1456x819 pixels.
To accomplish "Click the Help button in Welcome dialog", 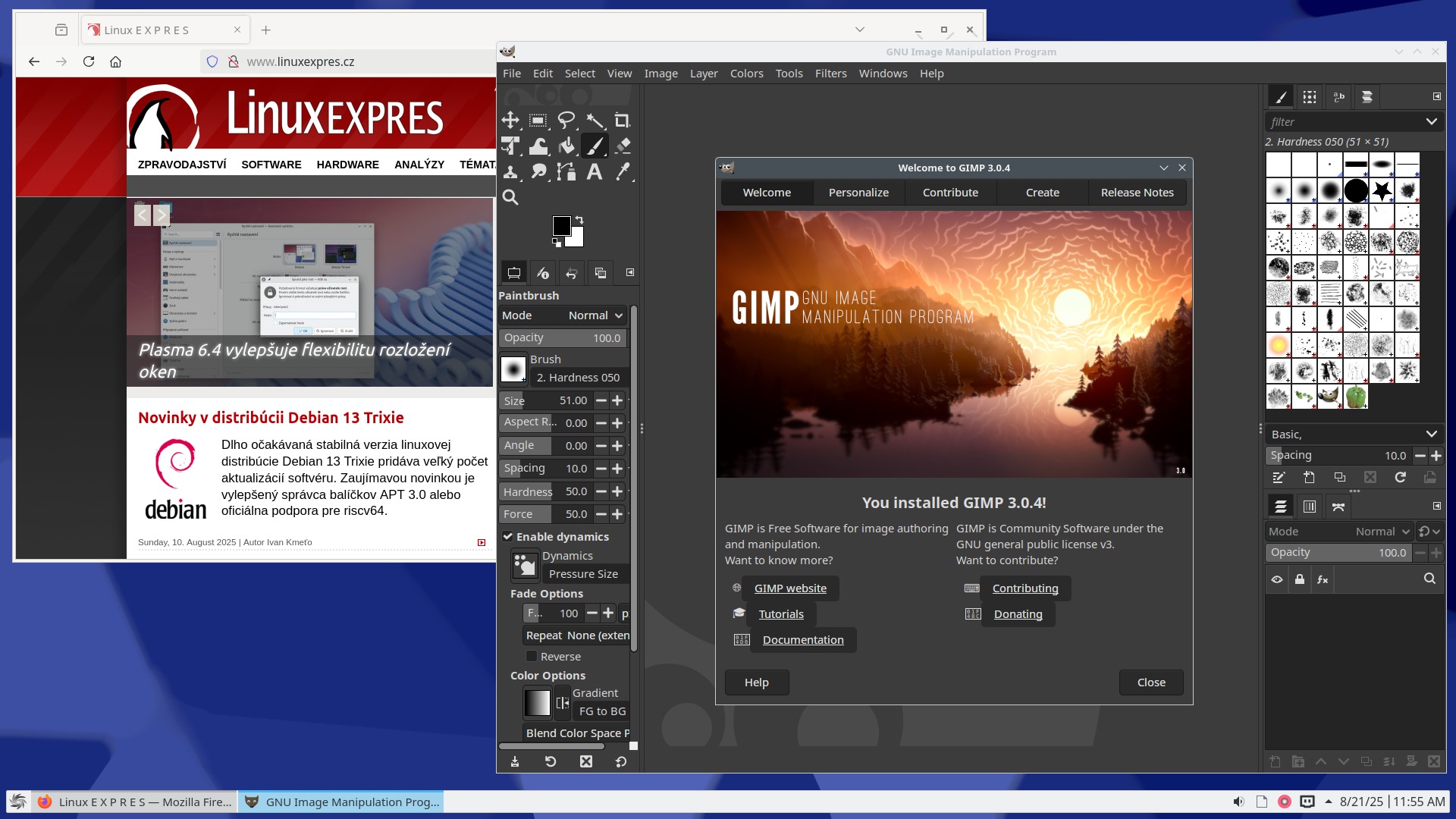I will click(x=756, y=682).
